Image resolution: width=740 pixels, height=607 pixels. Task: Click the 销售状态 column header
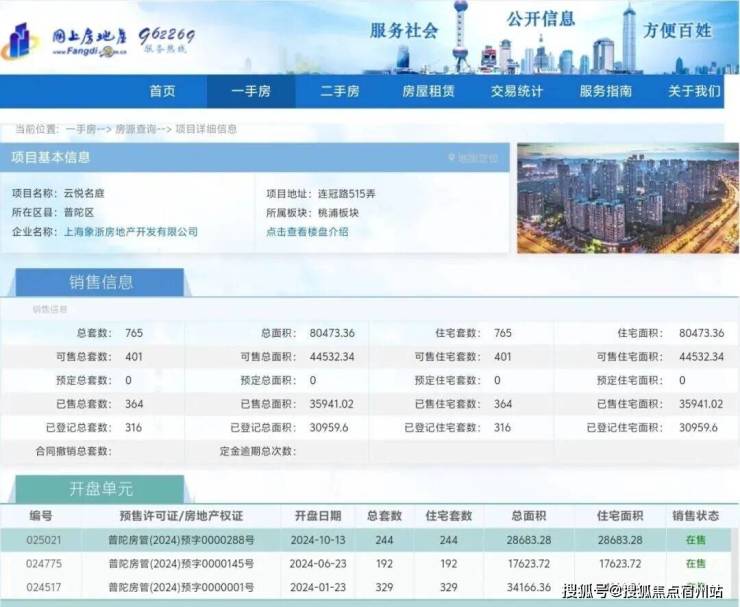696,516
